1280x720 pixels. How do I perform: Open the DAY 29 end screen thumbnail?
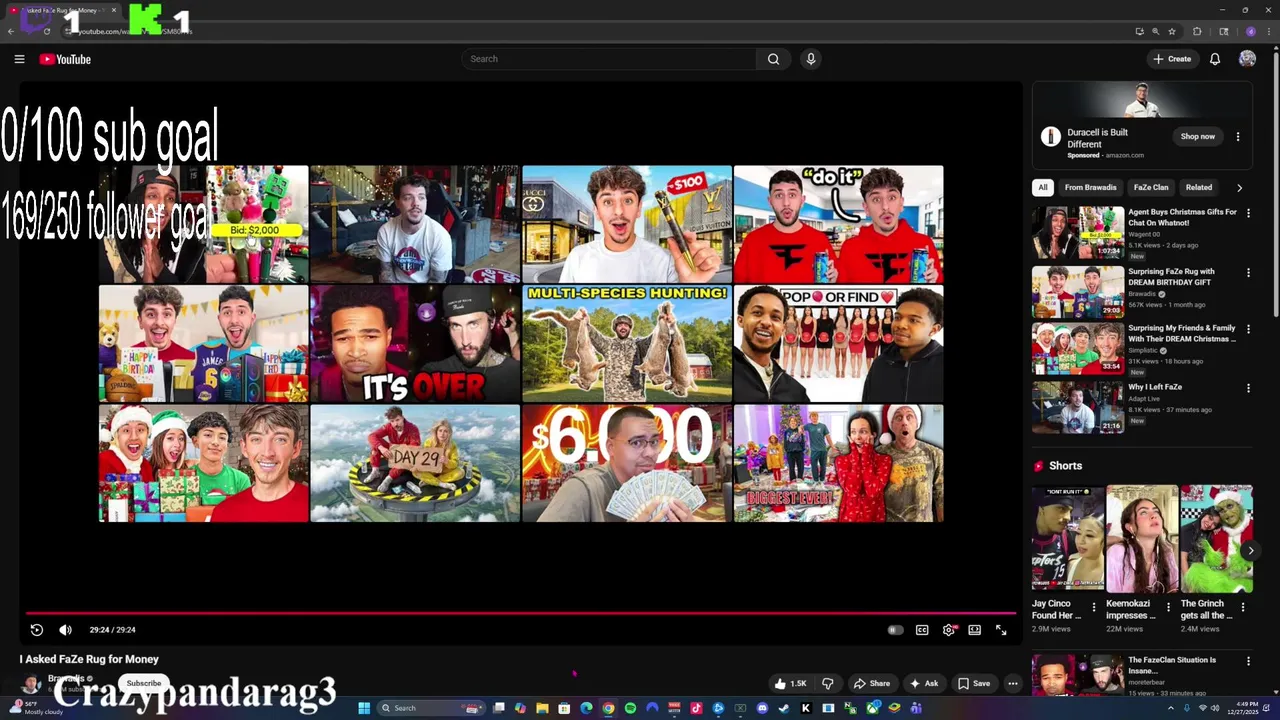[x=415, y=463]
